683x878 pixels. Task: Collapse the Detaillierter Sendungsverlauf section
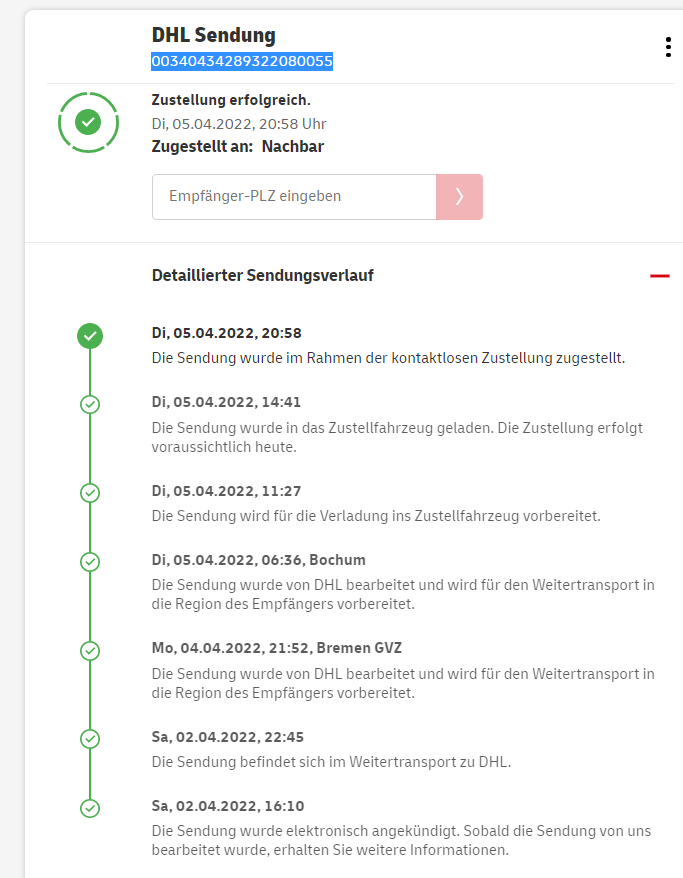pos(659,275)
